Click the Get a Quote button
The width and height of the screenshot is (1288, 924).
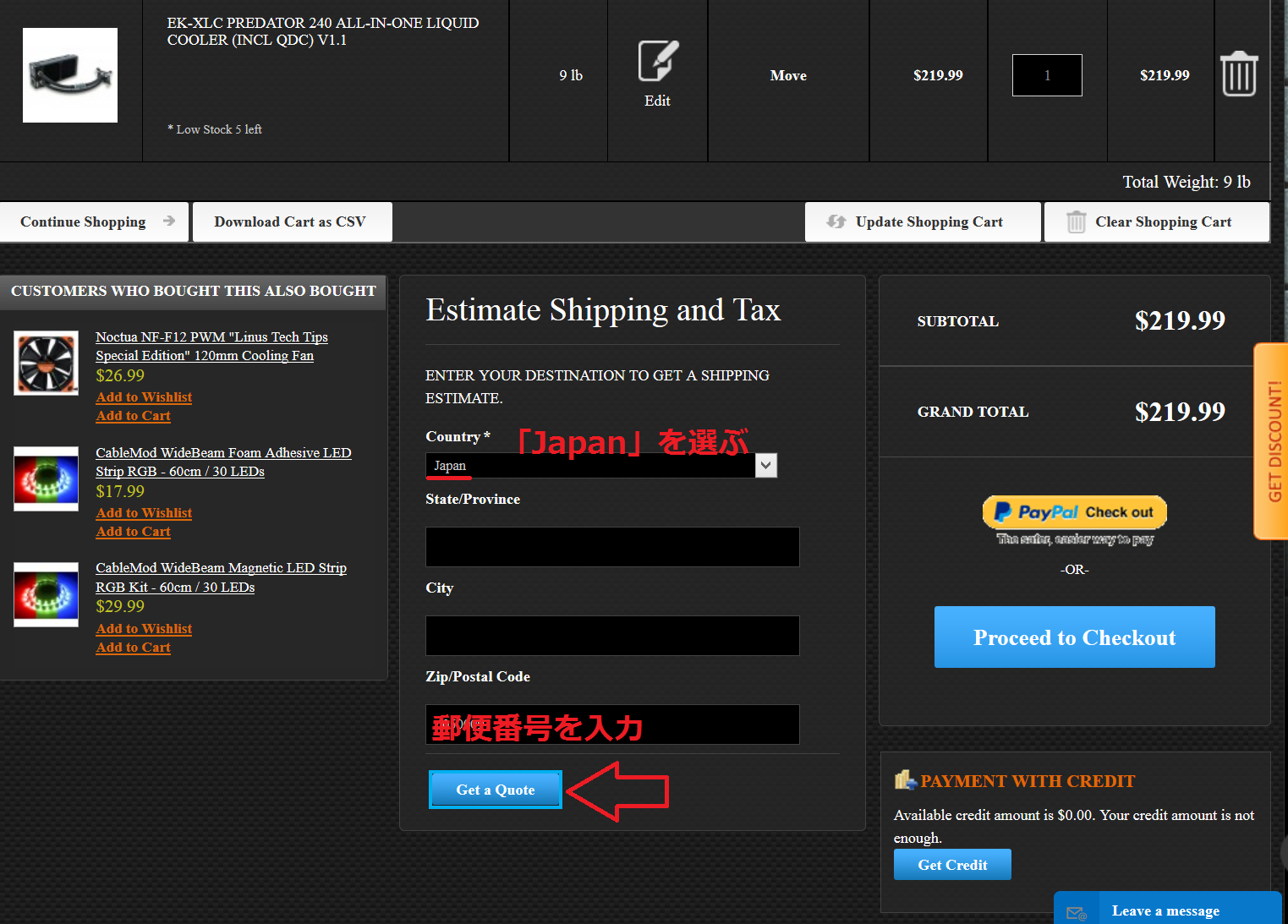click(496, 790)
